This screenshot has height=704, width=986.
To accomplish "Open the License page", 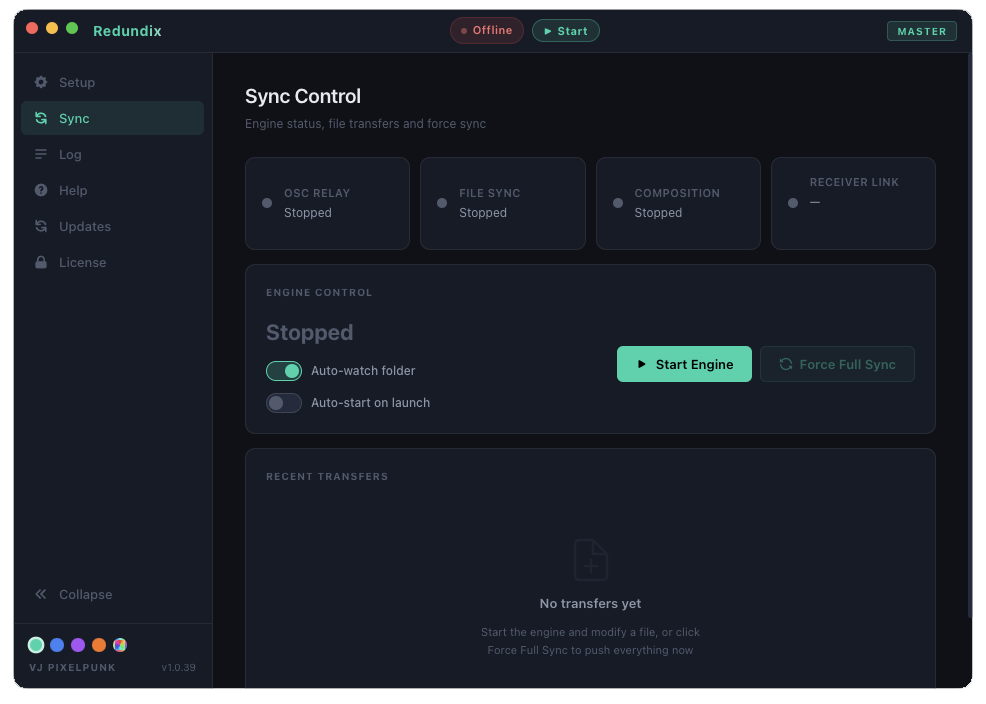I will click(113, 262).
